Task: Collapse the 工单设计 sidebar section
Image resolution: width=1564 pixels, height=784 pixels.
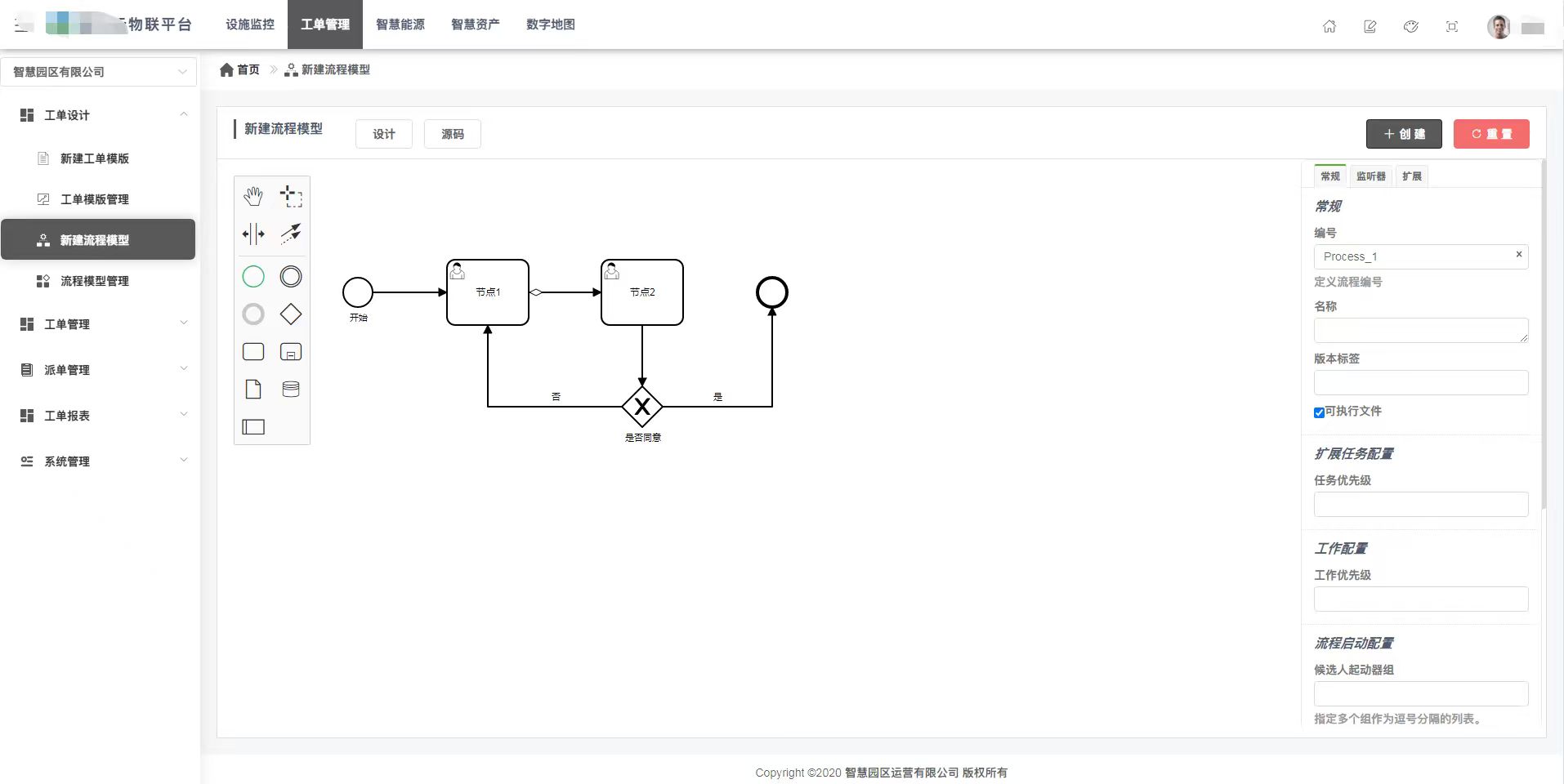Action: click(99, 115)
